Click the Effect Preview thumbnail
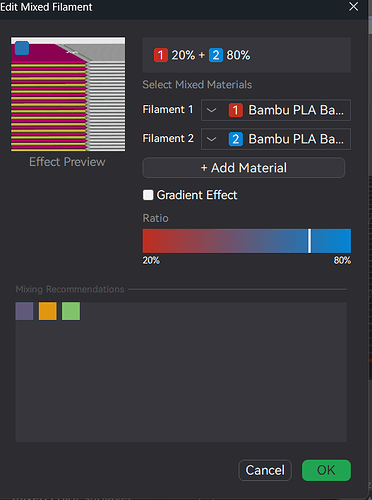This screenshot has width=372, height=500. click(68, 94)
